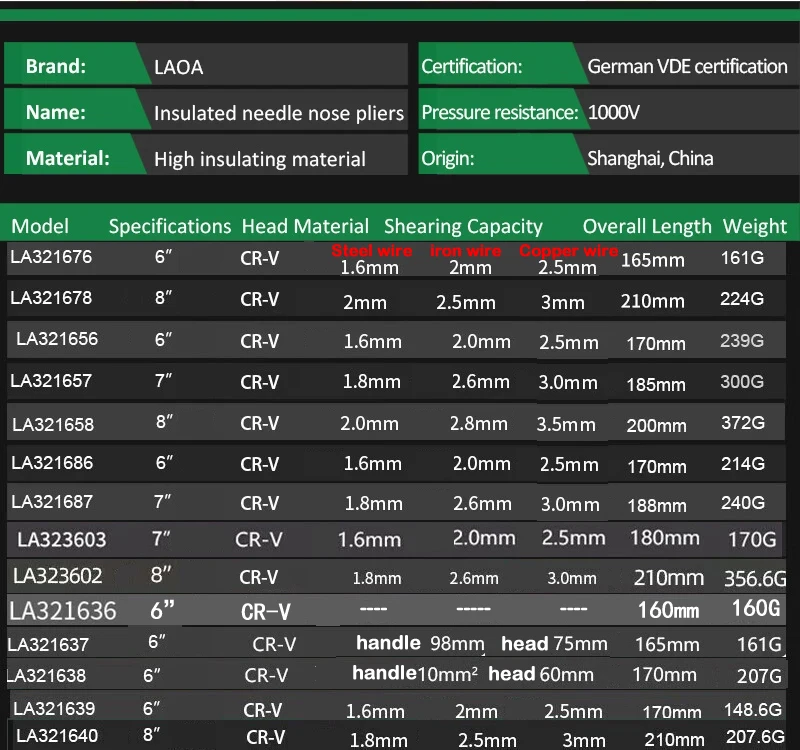This screenshot has height=750, width=800.
Task: Click the 239G weight value
Action: click(742, 341)
